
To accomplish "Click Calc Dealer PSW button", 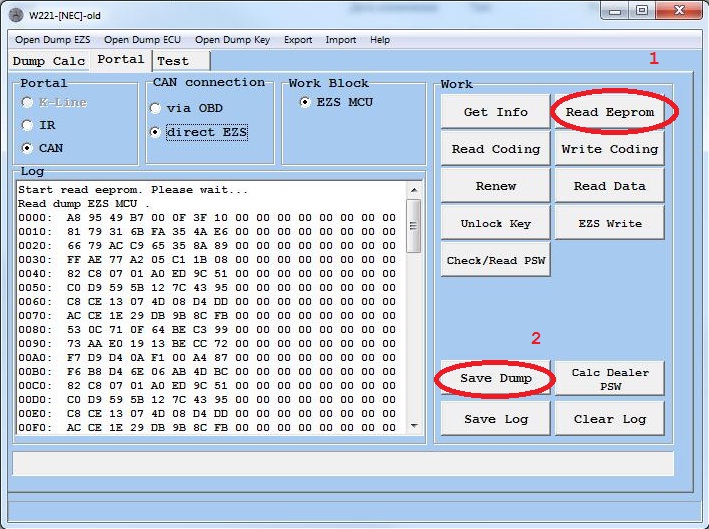I will [610, 379].
